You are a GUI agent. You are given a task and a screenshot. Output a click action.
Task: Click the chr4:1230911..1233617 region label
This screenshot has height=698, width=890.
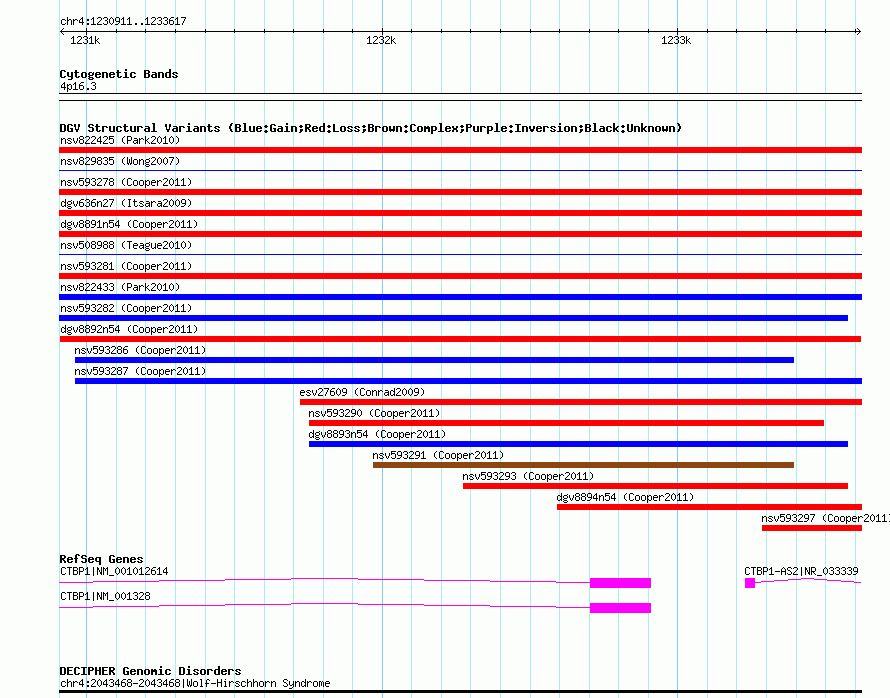pos(123,22)
